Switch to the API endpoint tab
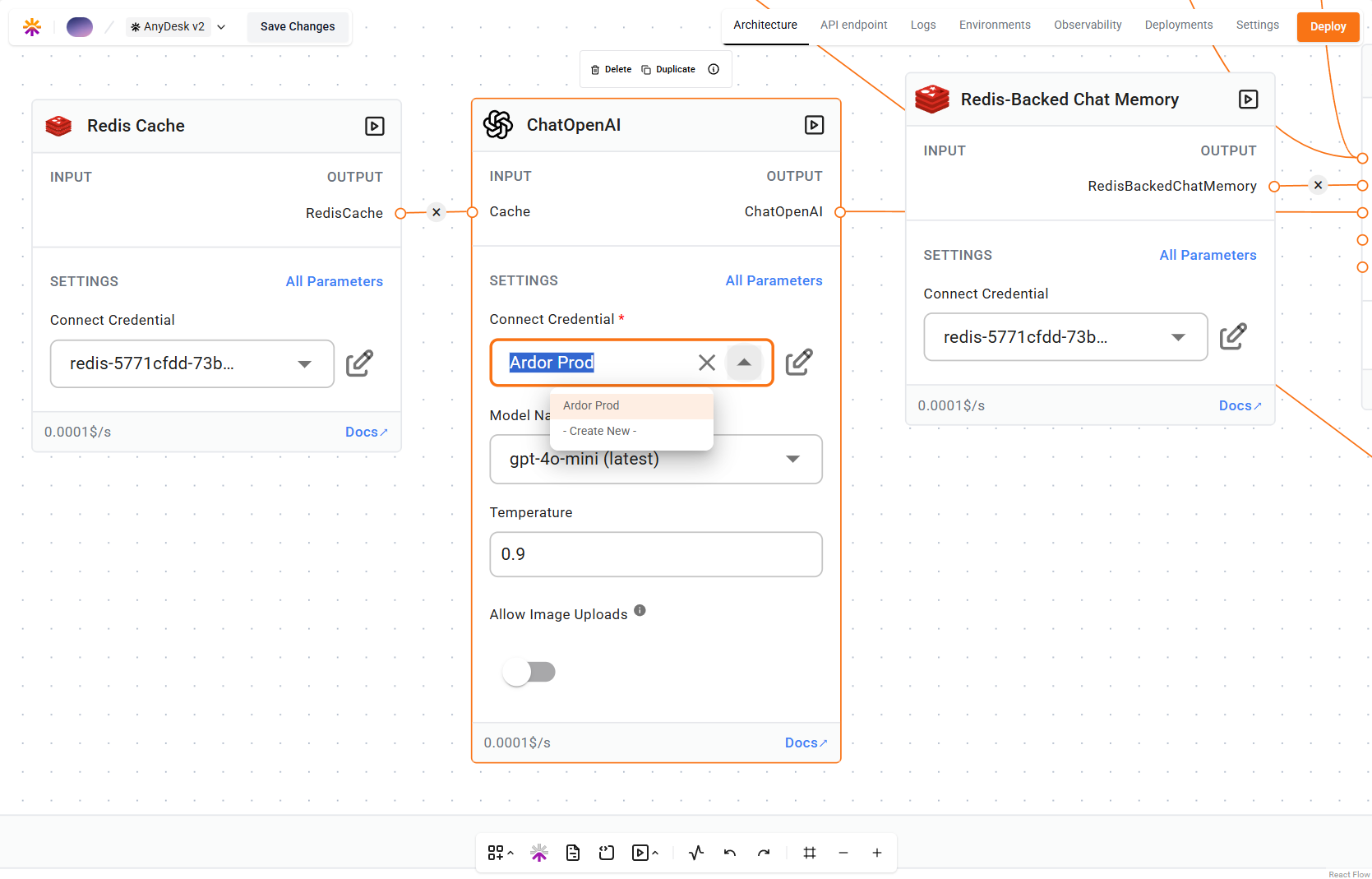The image size is (1372, 879). [854, 25]
